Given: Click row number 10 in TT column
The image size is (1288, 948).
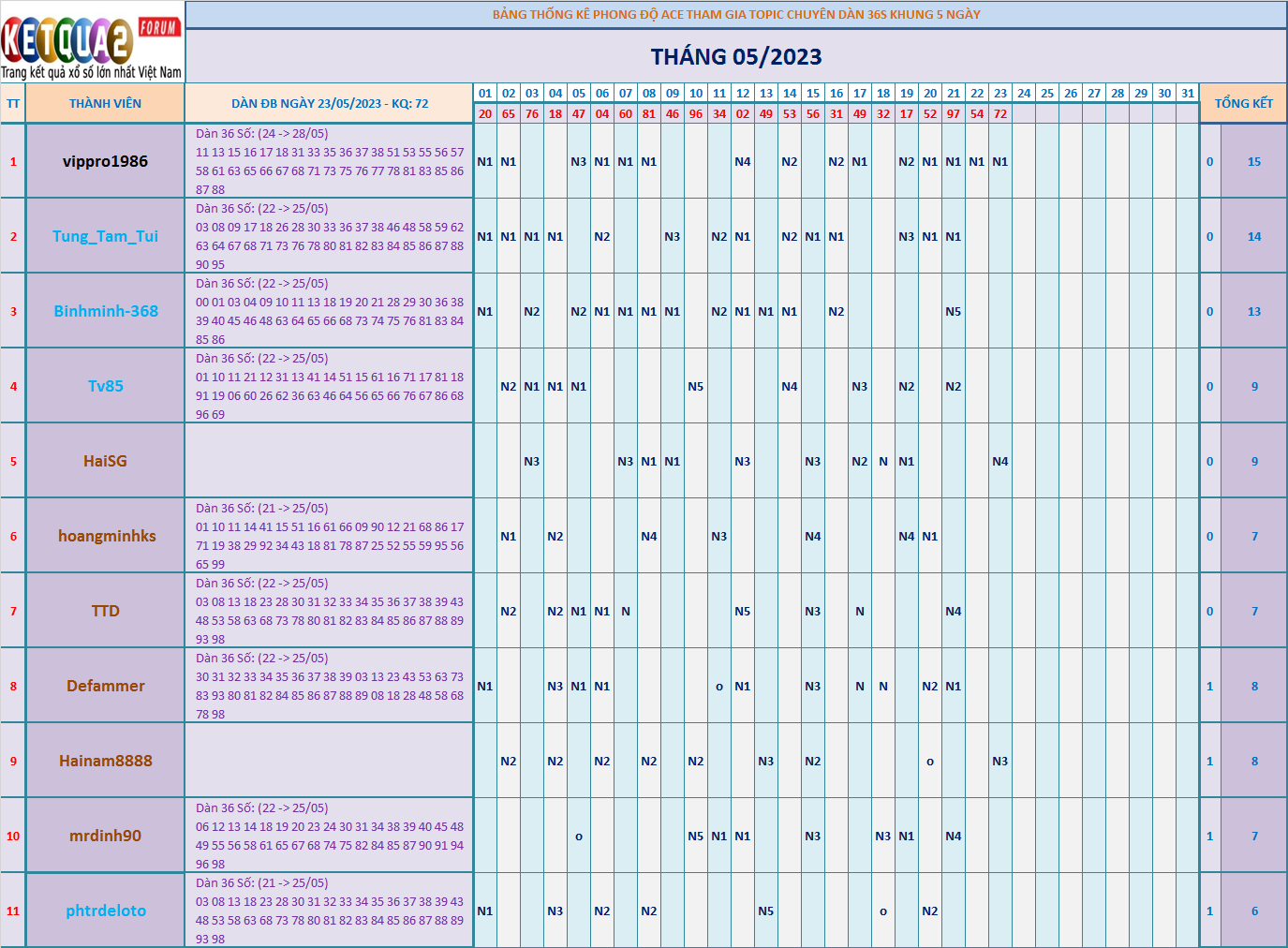Looking at the screenshot, I should (13, 836).
